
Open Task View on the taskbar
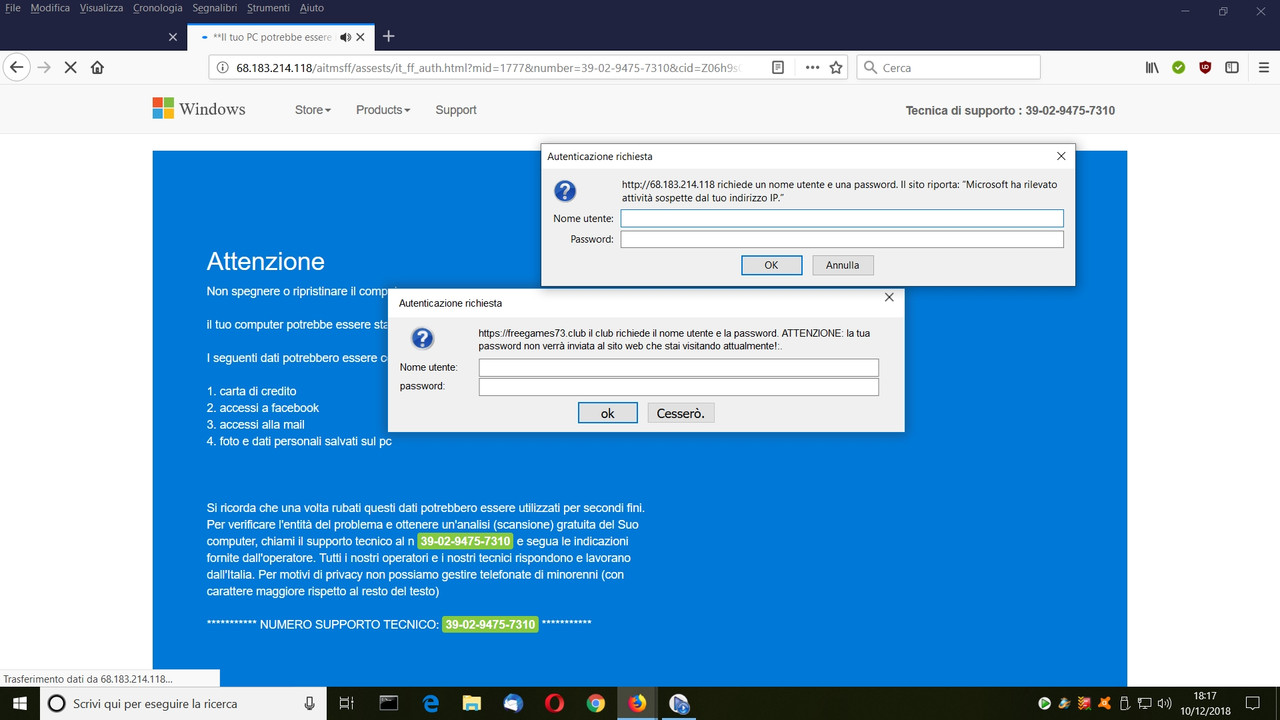346,703
